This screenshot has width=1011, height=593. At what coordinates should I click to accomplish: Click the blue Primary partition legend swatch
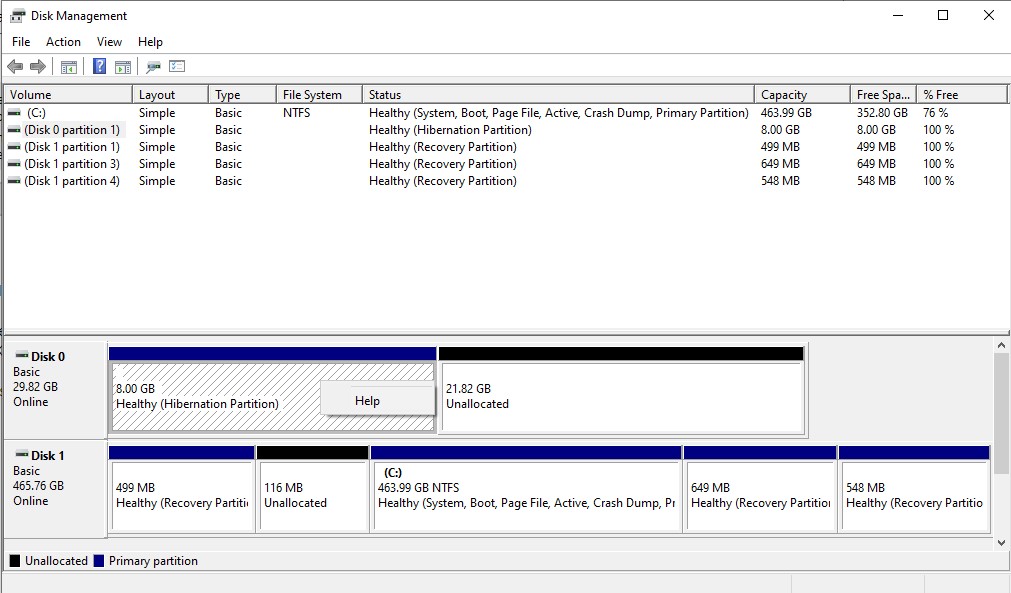[99, 561]
